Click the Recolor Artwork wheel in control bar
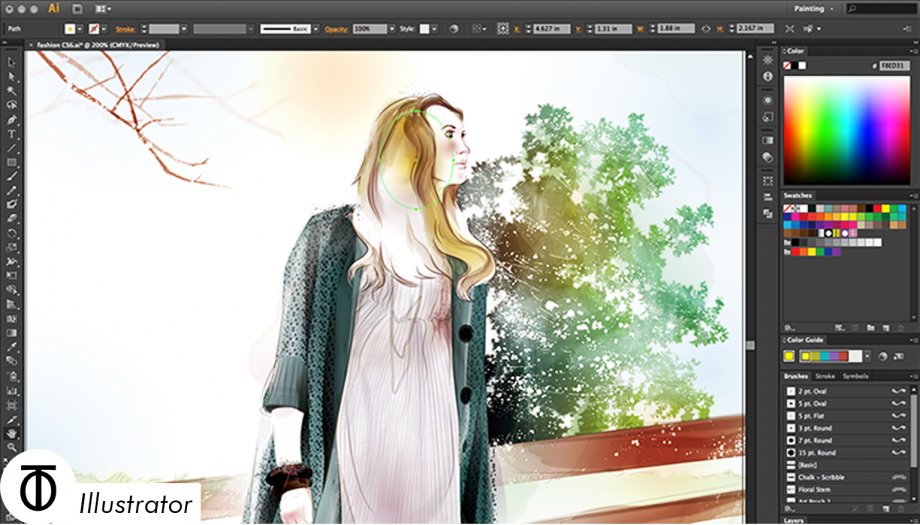 click(454, 29)
